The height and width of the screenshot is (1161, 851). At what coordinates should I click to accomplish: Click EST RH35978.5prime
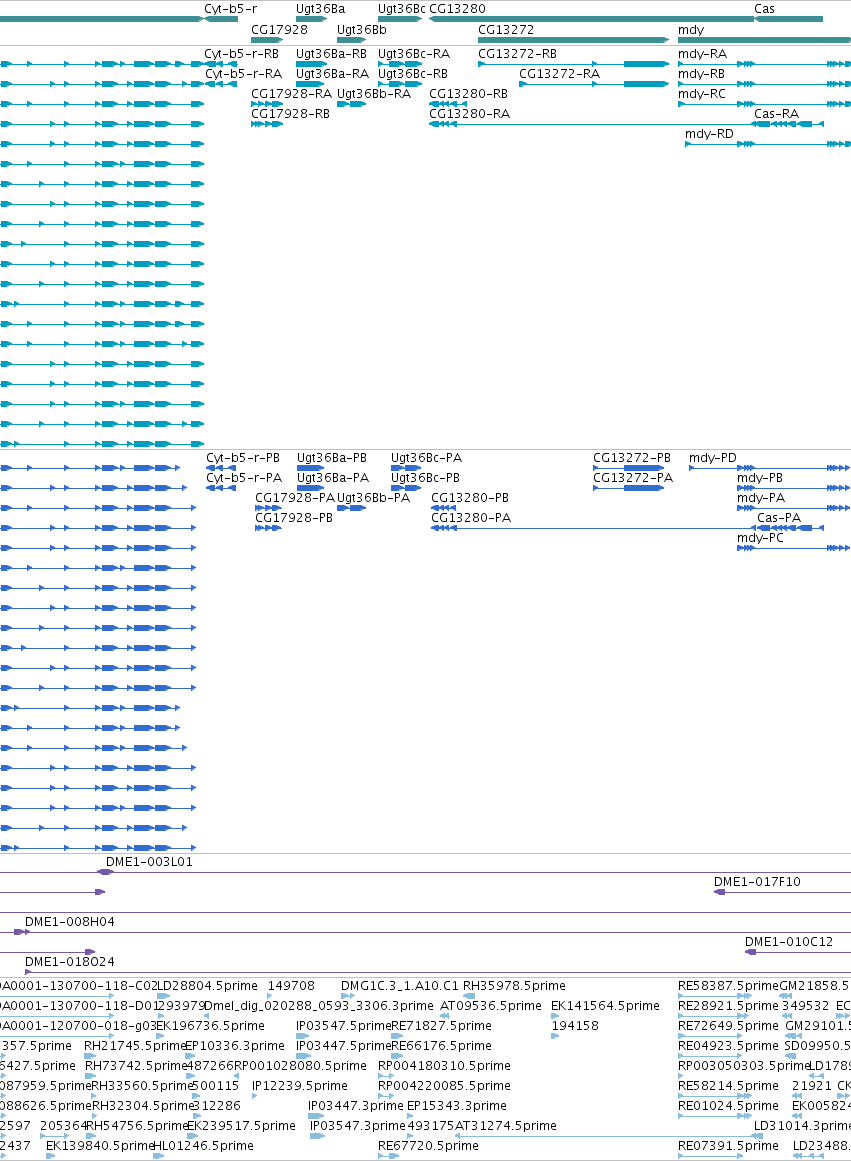[514, 987]
